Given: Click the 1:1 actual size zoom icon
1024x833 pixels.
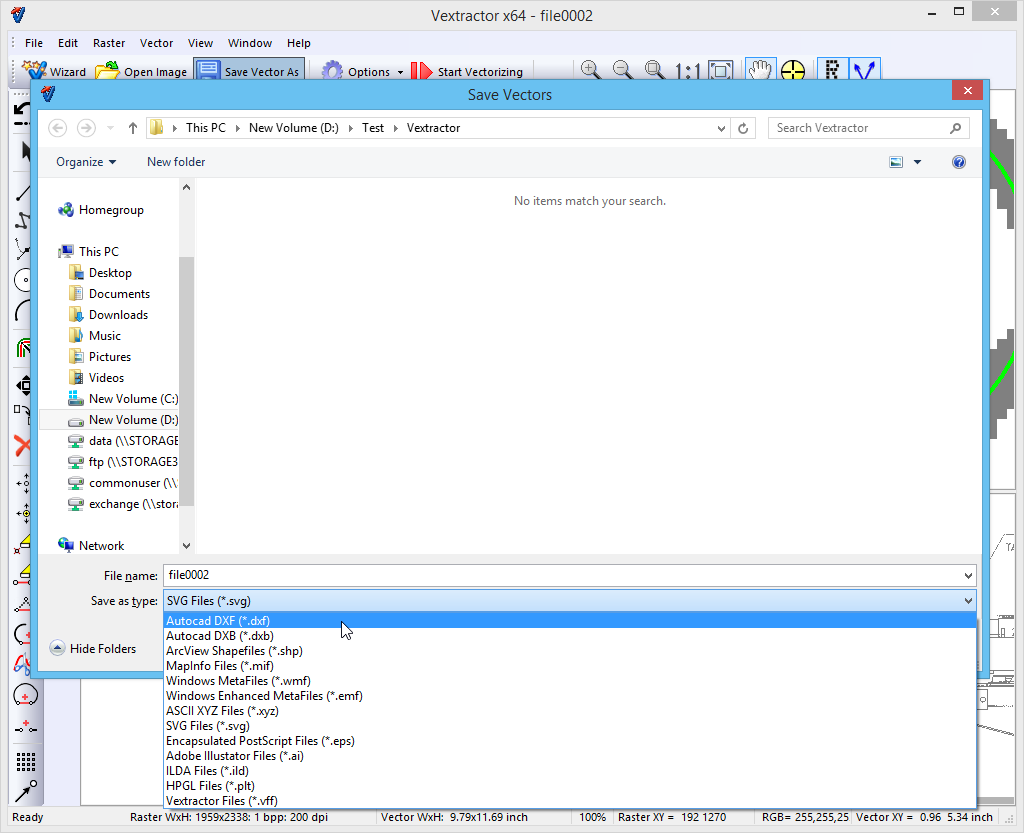Looking at the screenshot, I should (x=687, y=71).
